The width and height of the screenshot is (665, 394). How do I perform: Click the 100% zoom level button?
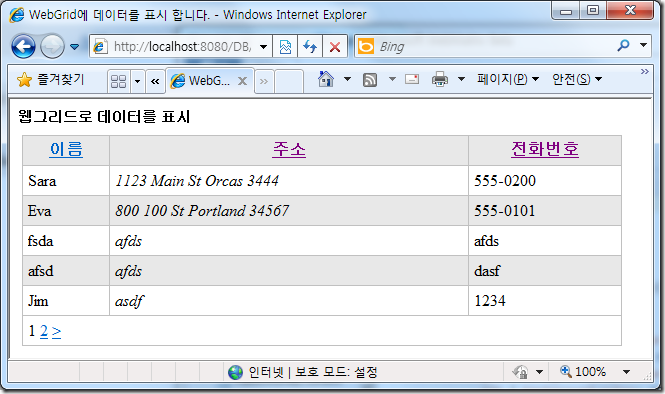pos(583,372)
